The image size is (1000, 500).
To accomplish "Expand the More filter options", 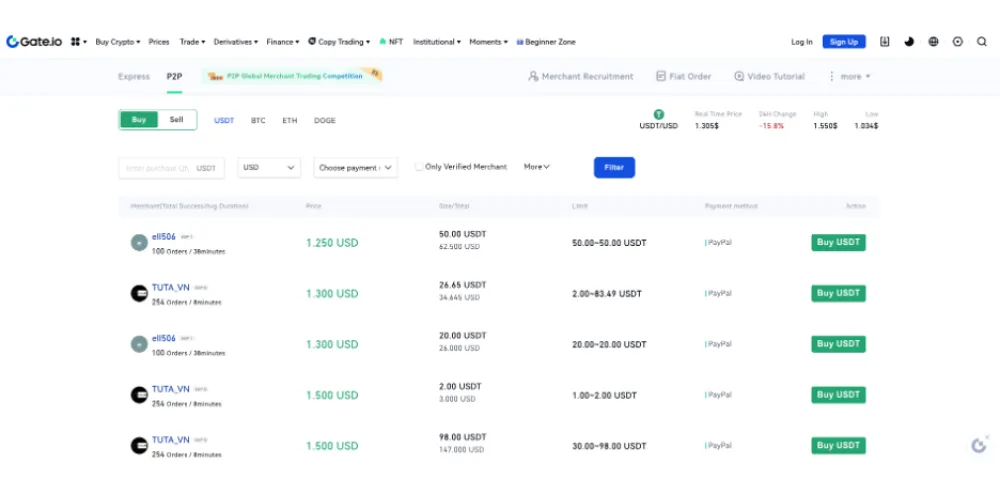I will coord(537,167).
